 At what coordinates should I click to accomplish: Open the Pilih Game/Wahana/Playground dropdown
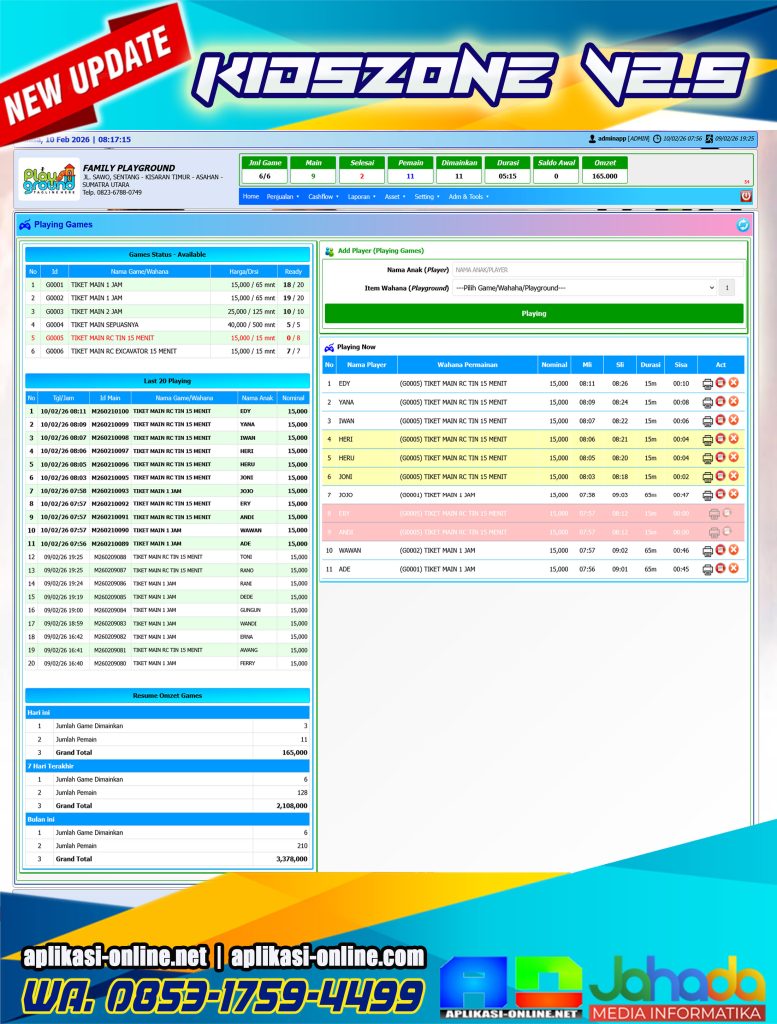(585, 288)
